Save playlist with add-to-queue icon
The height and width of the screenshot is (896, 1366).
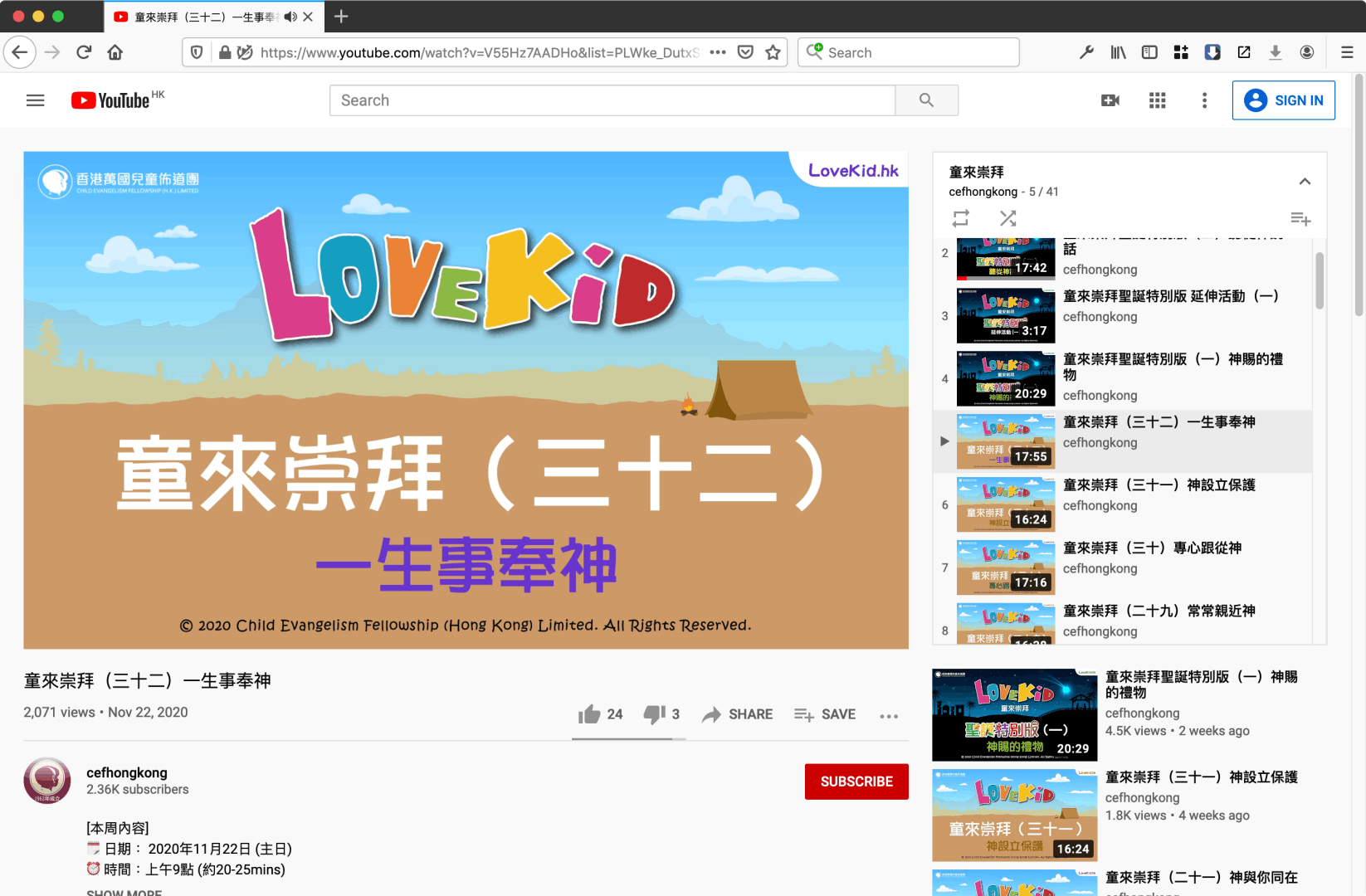point(1300,219)
